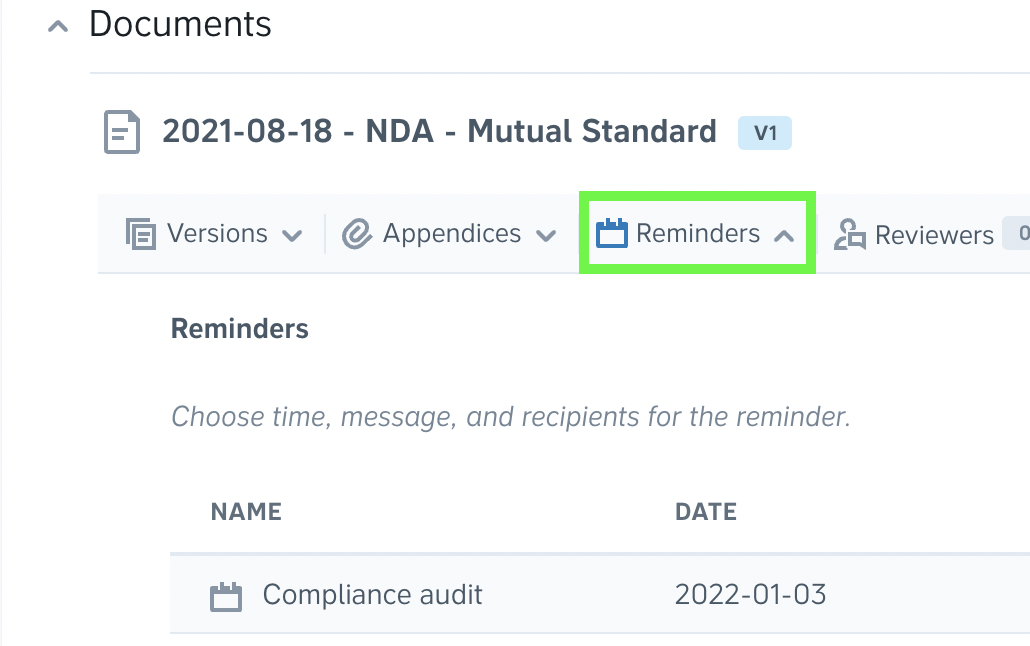Collapse the Reminders chevron arrow
This screenshot has width=1030, height=646.
(x=784, y=236)
